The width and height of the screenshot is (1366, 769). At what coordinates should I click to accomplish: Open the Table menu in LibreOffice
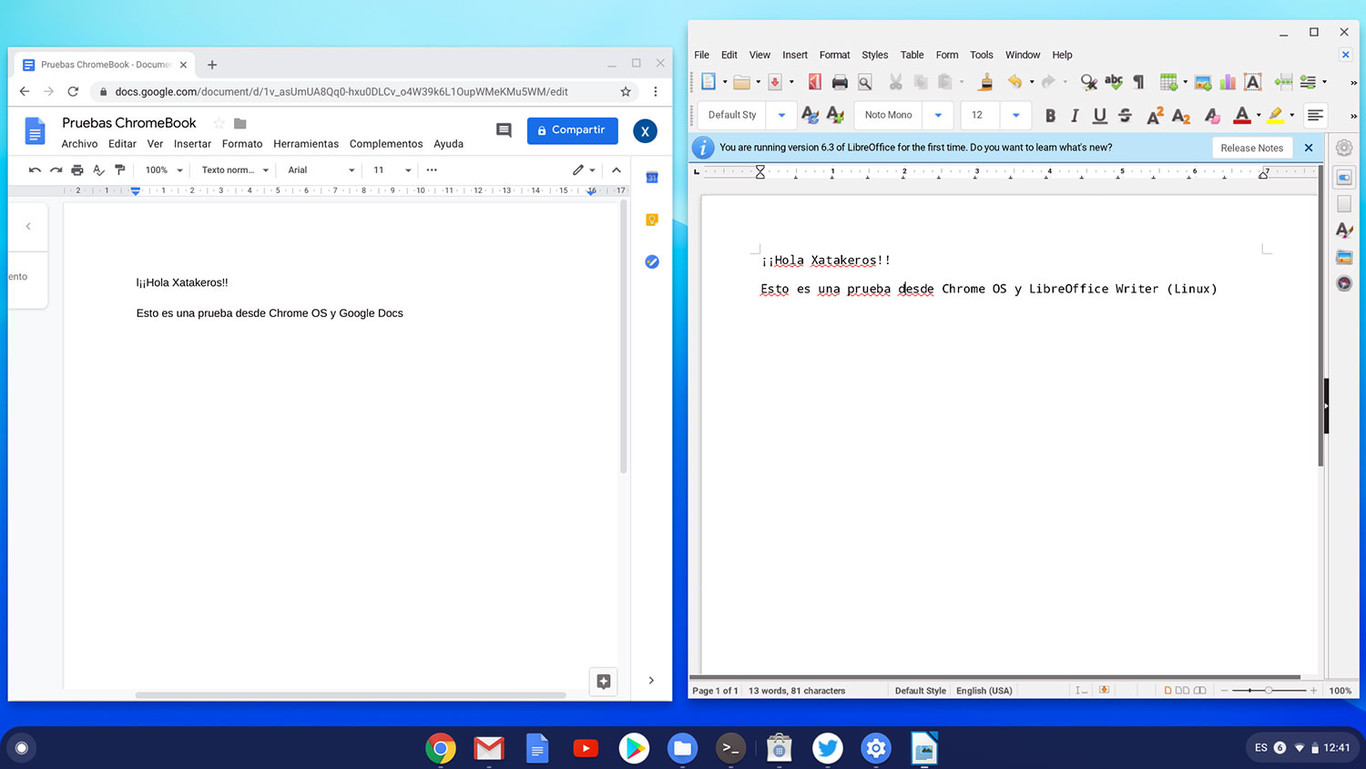point(911,55)
